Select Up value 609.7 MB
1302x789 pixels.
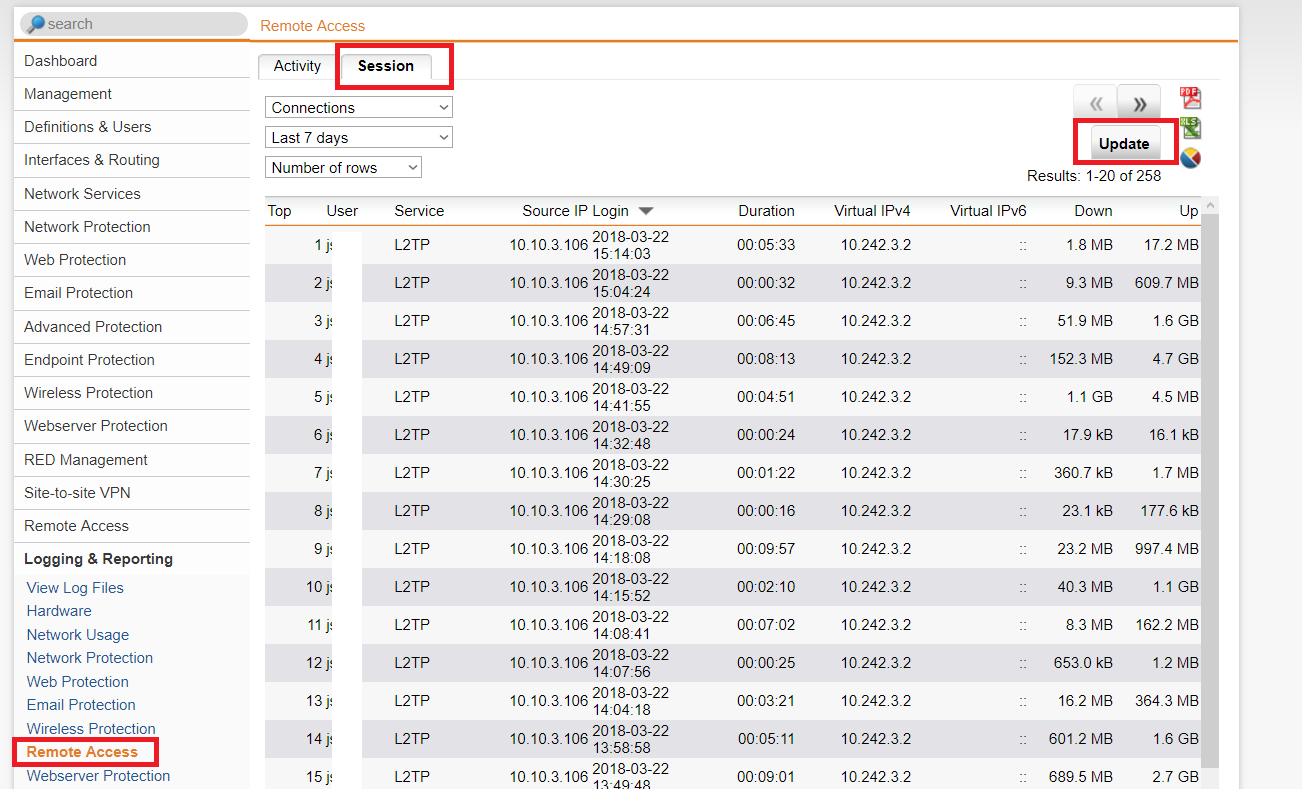(x=1167, y=283)
